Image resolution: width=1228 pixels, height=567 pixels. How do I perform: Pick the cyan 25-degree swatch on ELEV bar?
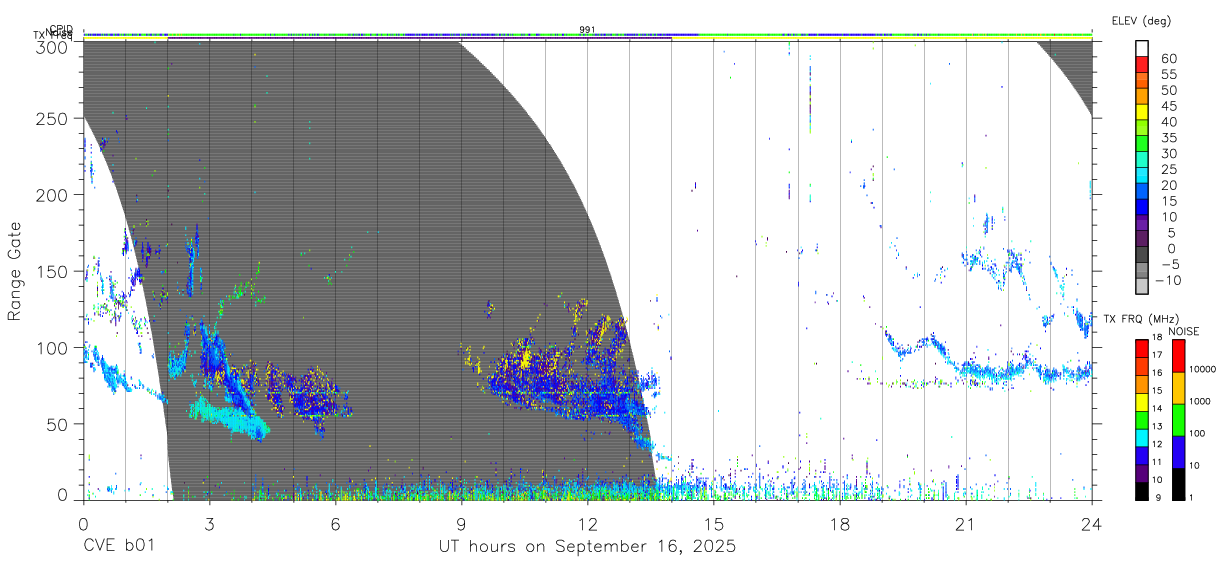tap(1142, 174)
